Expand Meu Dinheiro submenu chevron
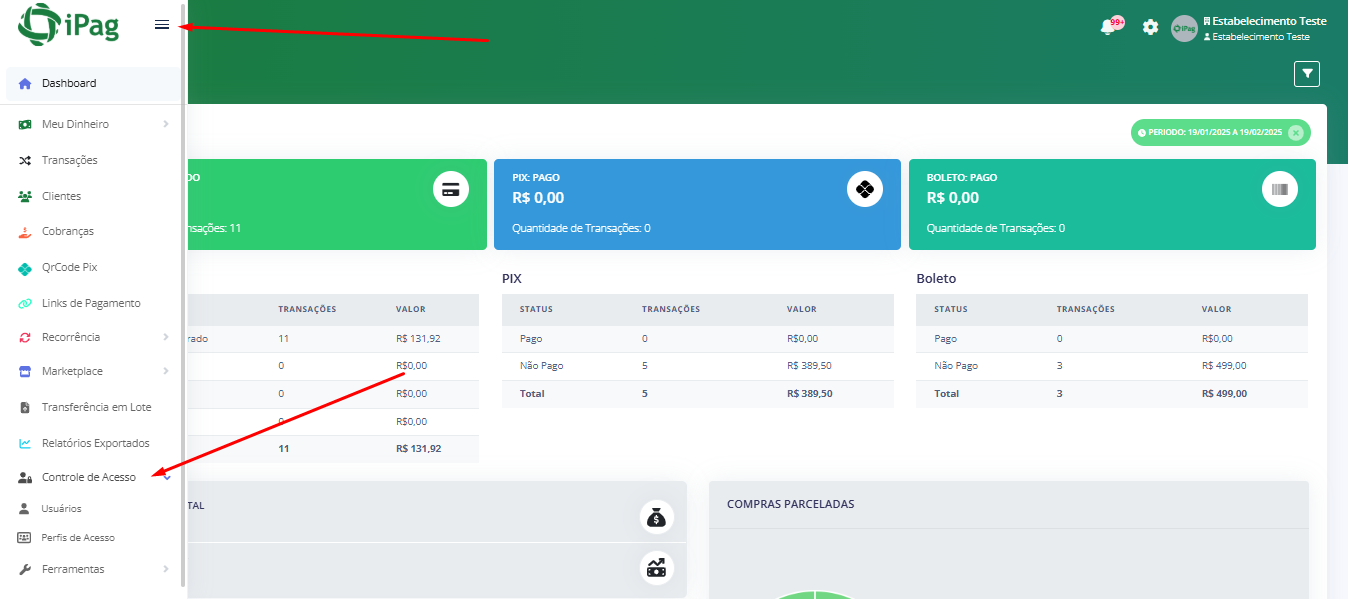This screenshot has width=1348, height=599. 166,124
